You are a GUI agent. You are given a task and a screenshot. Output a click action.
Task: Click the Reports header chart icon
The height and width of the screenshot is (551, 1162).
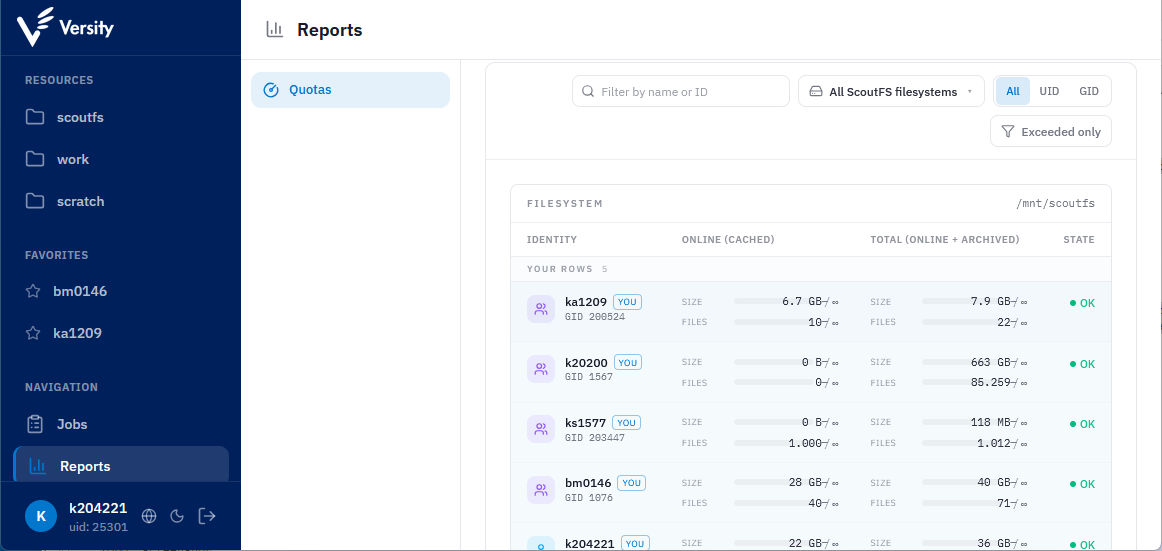[x=275, y=30]
